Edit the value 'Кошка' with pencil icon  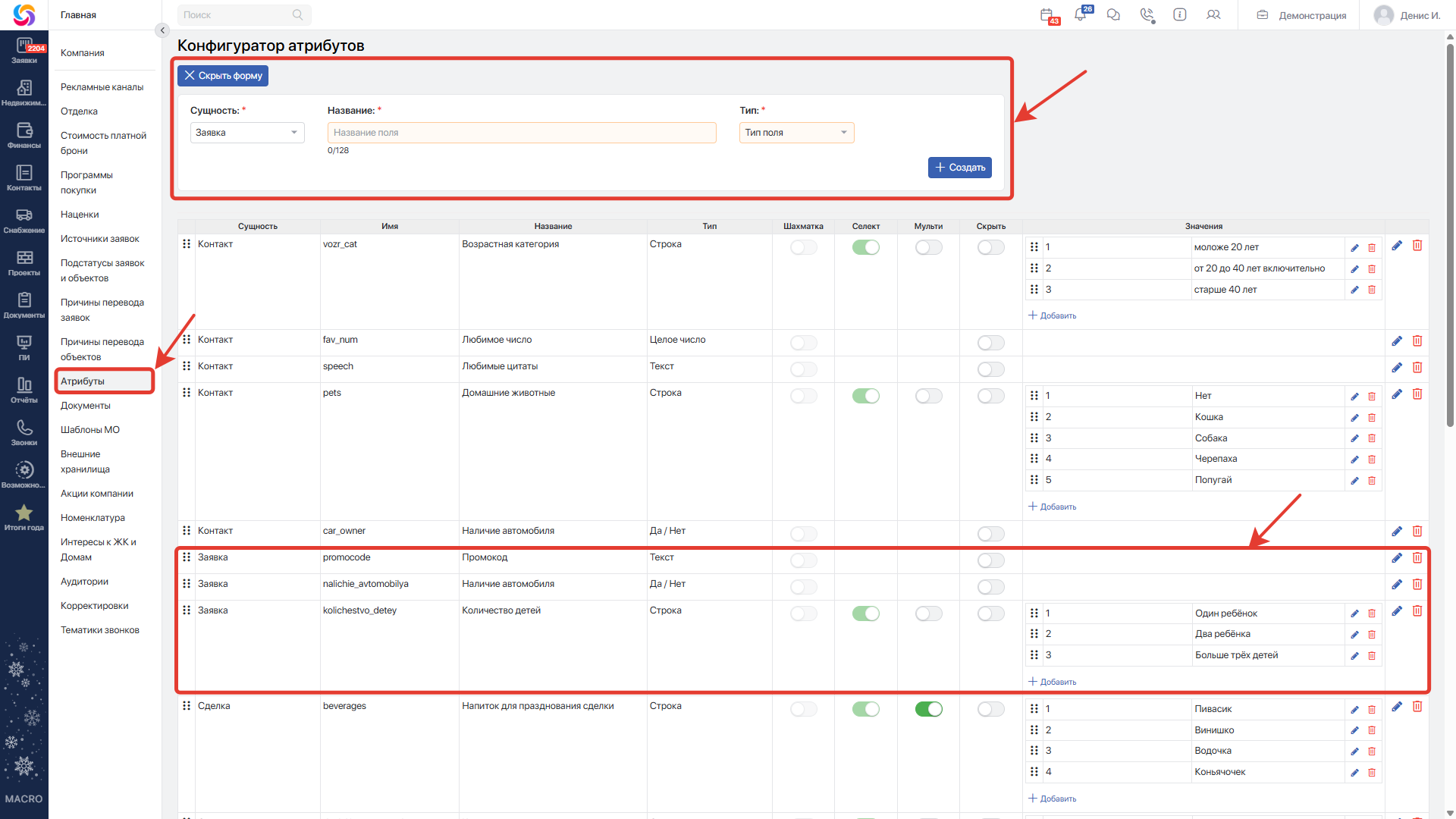click(x=1354, y=418)
